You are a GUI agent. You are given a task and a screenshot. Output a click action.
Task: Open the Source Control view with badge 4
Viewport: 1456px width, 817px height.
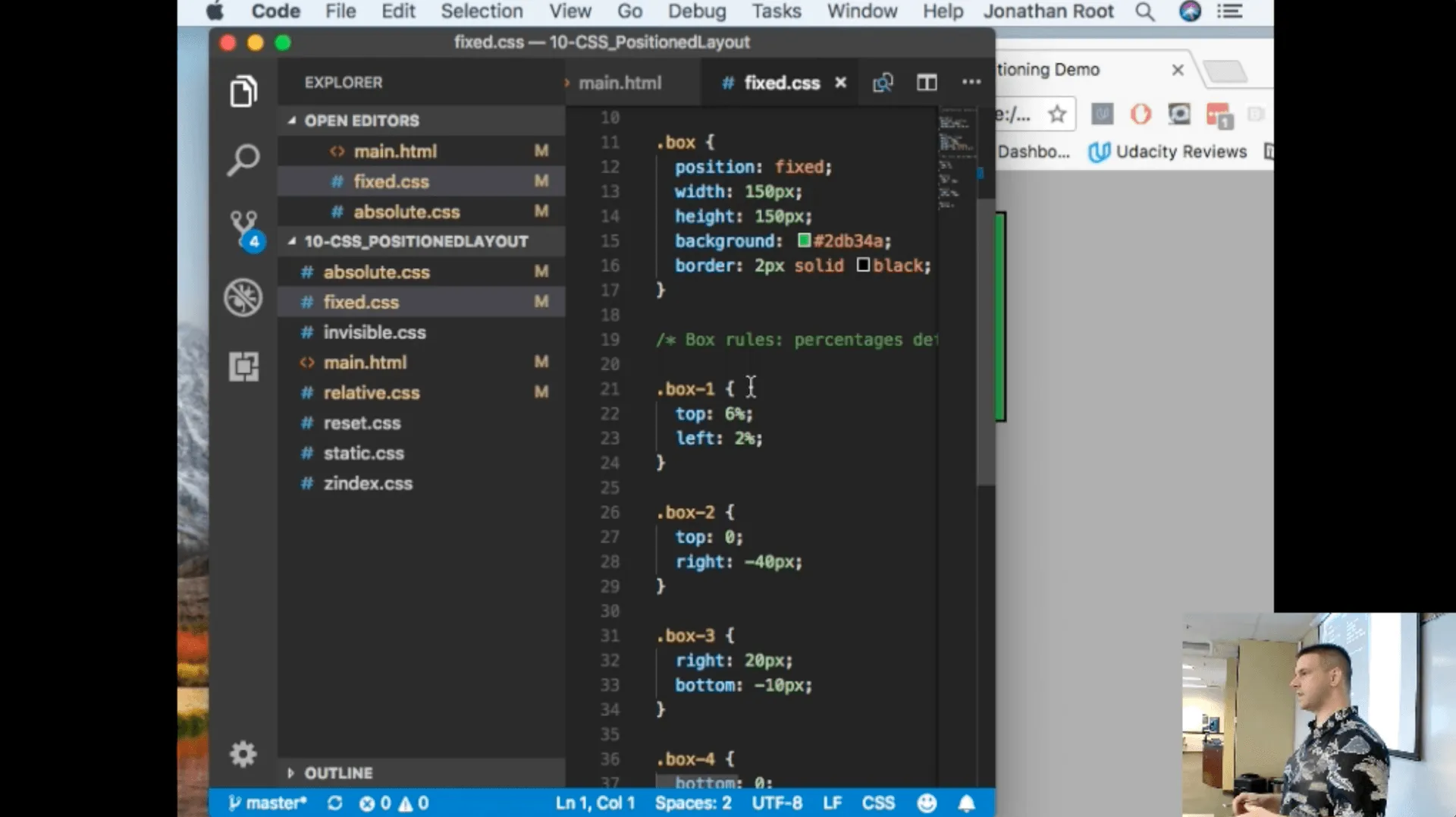(x=245, y=231)
